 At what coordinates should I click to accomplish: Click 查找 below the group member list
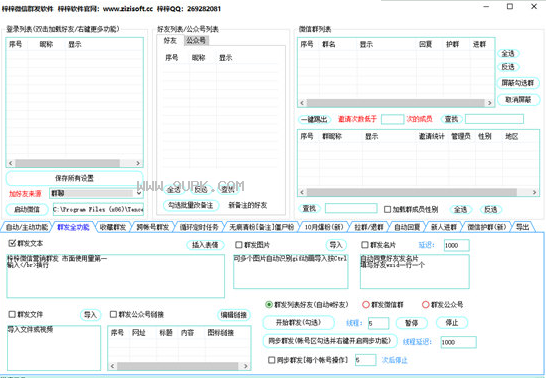(309, 209)
